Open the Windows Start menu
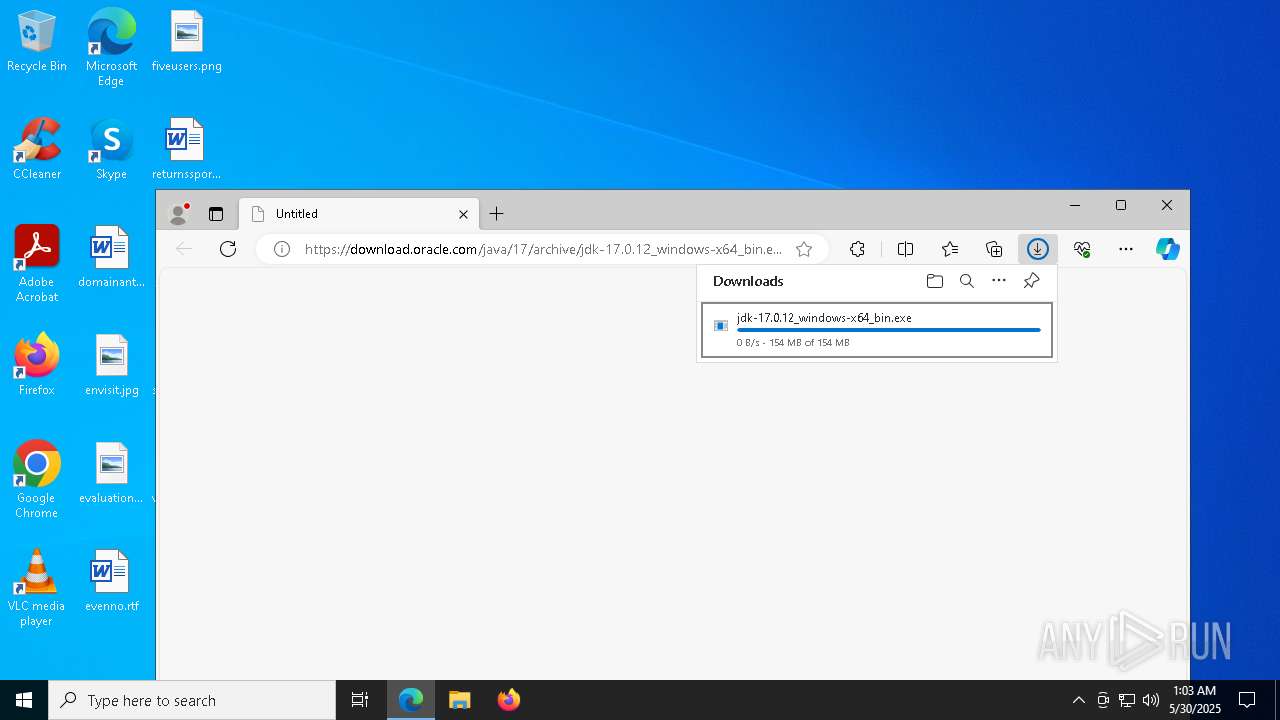 click(24, 700)
